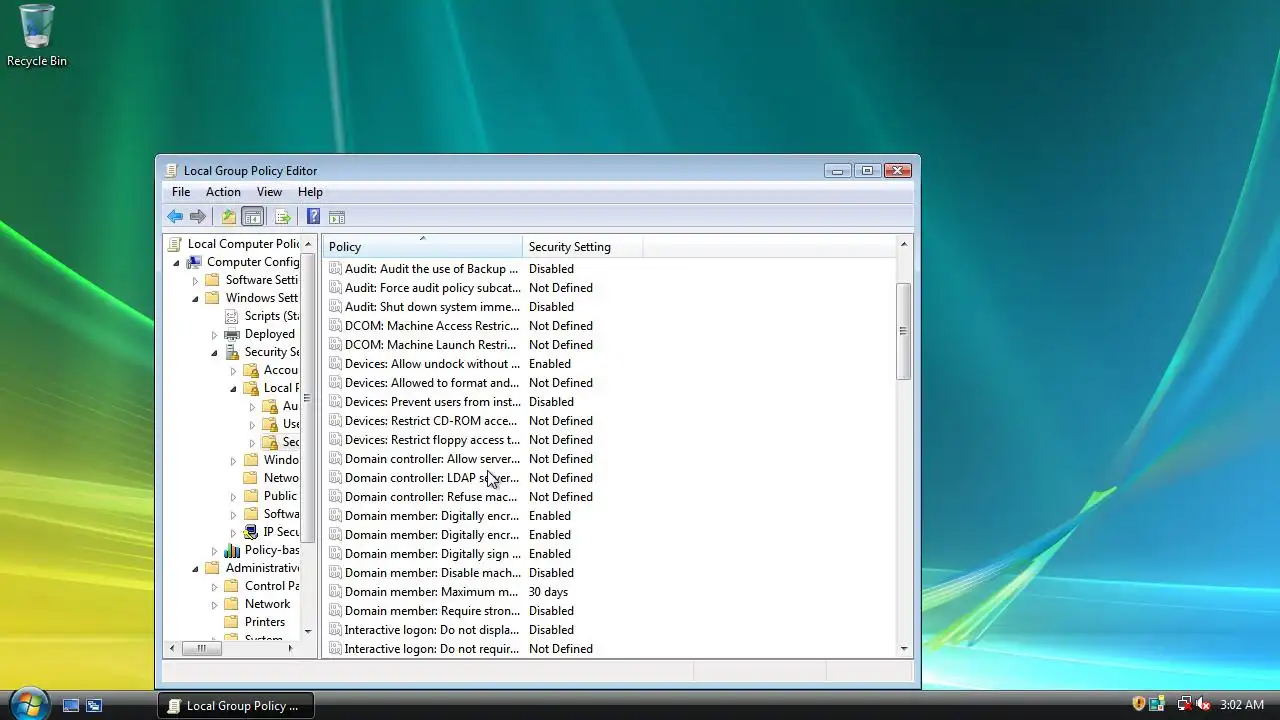
Task: Open the Action menu
Action: point(223,192)
